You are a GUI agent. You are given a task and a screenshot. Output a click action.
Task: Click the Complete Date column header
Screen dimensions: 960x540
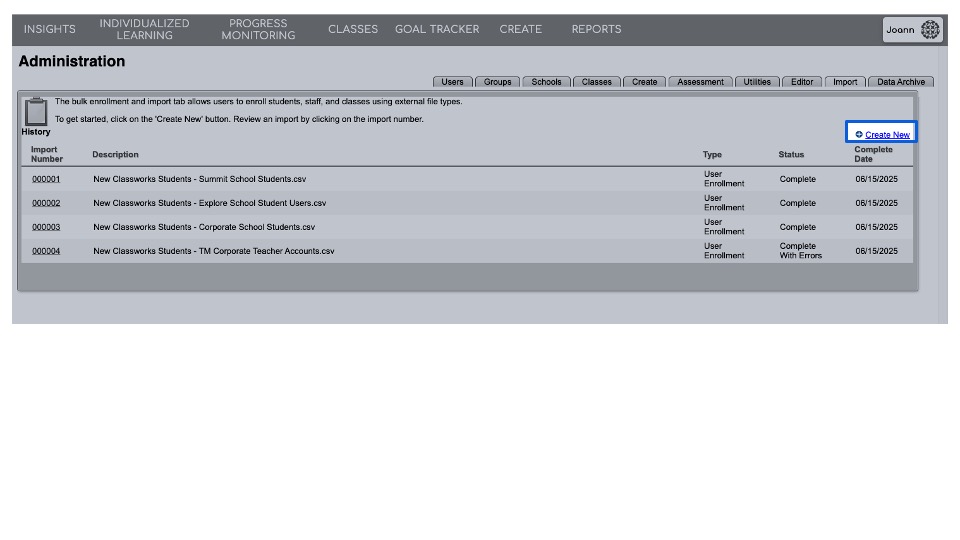(873, 154)
